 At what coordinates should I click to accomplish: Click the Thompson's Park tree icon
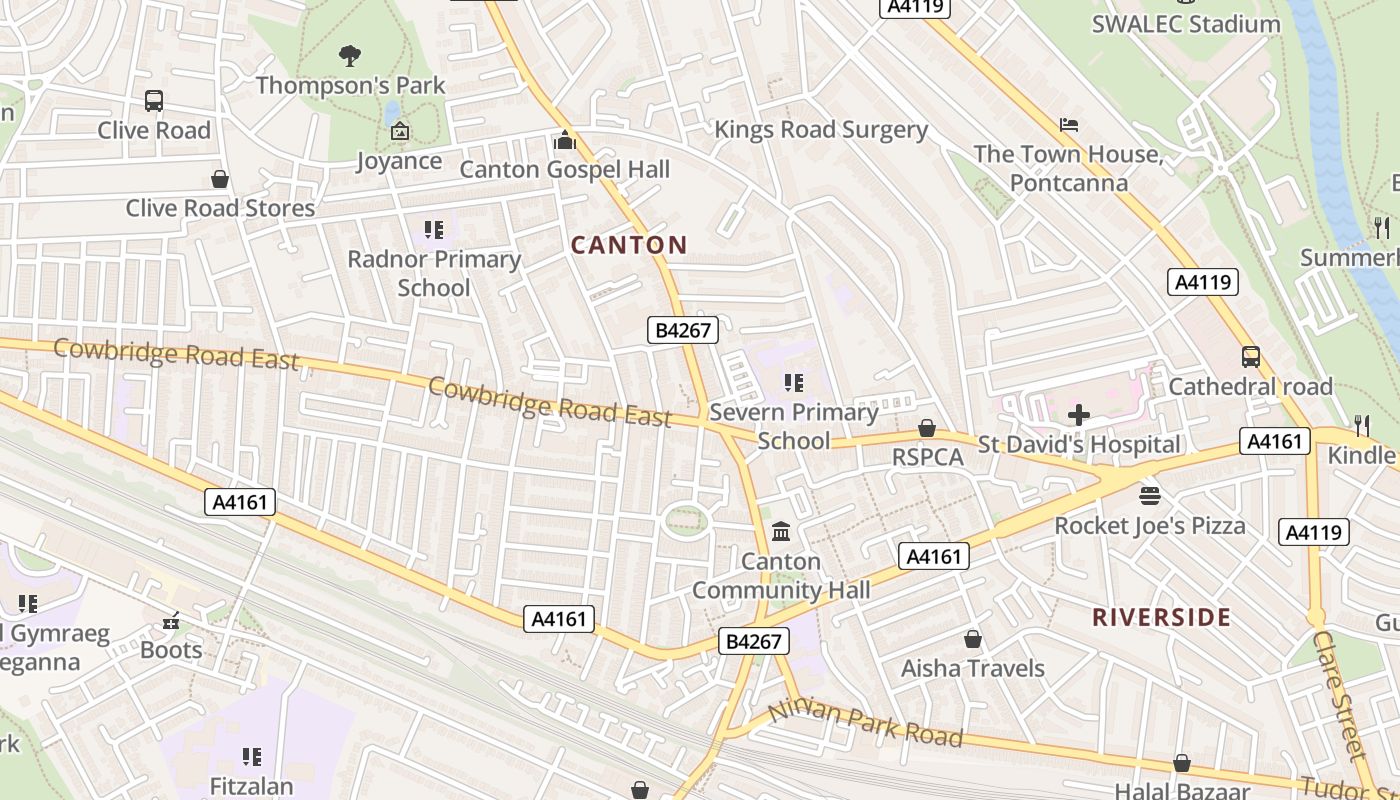[350, 56]
